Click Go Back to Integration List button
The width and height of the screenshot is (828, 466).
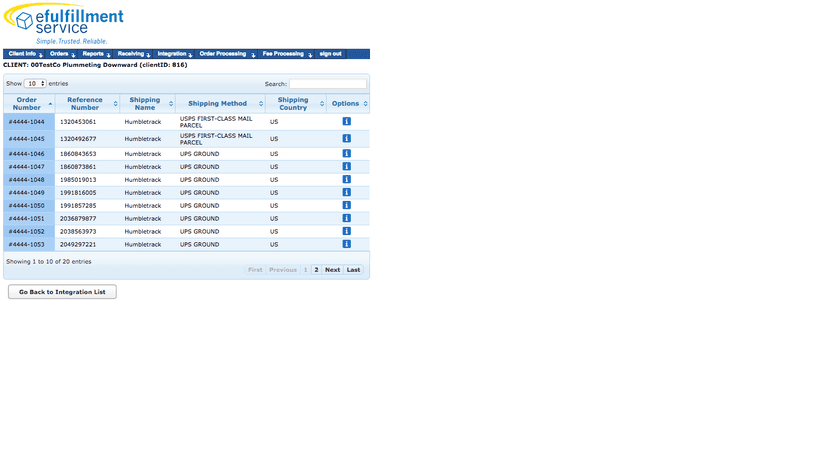[x=62, y=292]
